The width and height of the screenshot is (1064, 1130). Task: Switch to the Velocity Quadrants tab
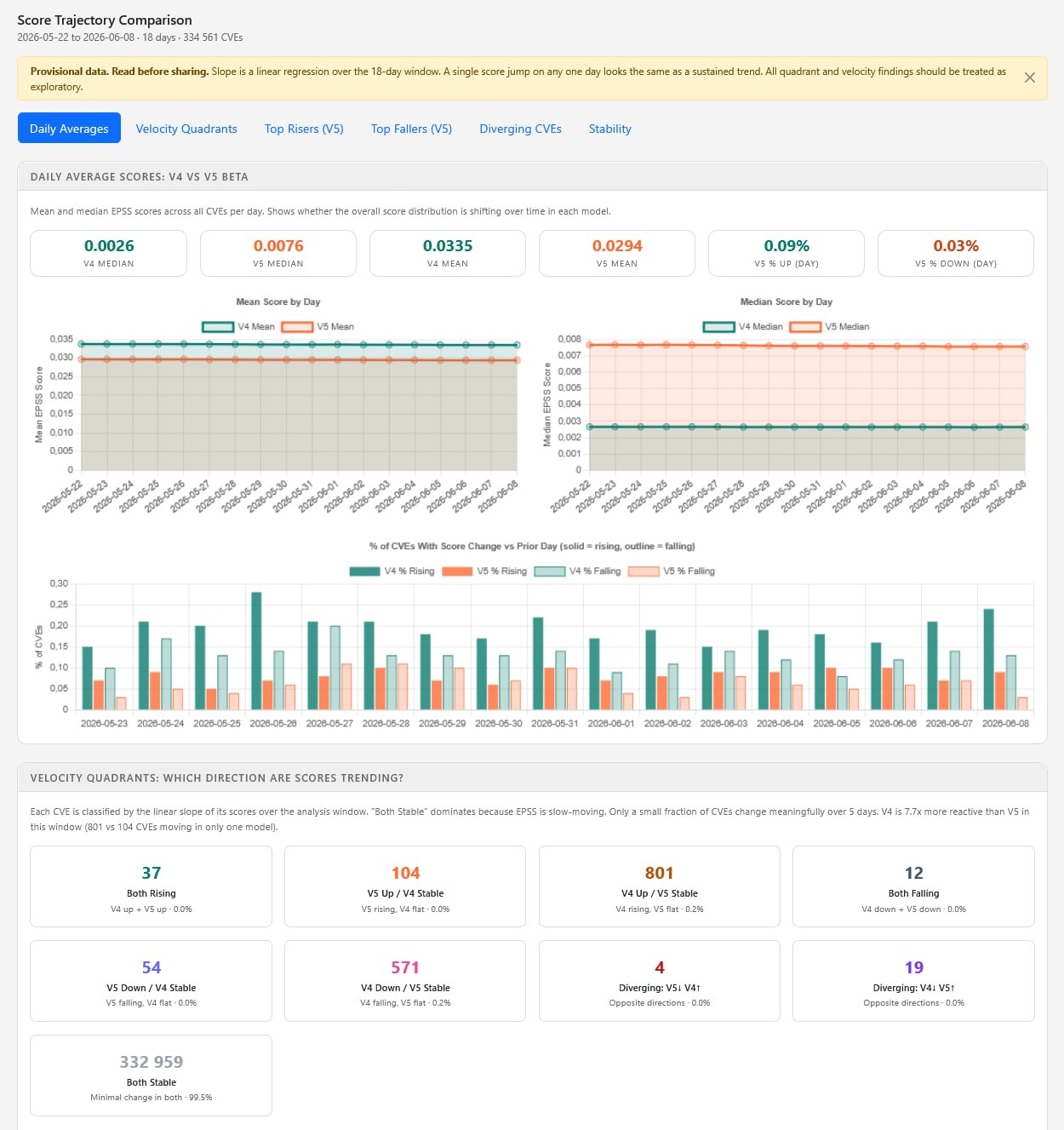coord(186,129)
